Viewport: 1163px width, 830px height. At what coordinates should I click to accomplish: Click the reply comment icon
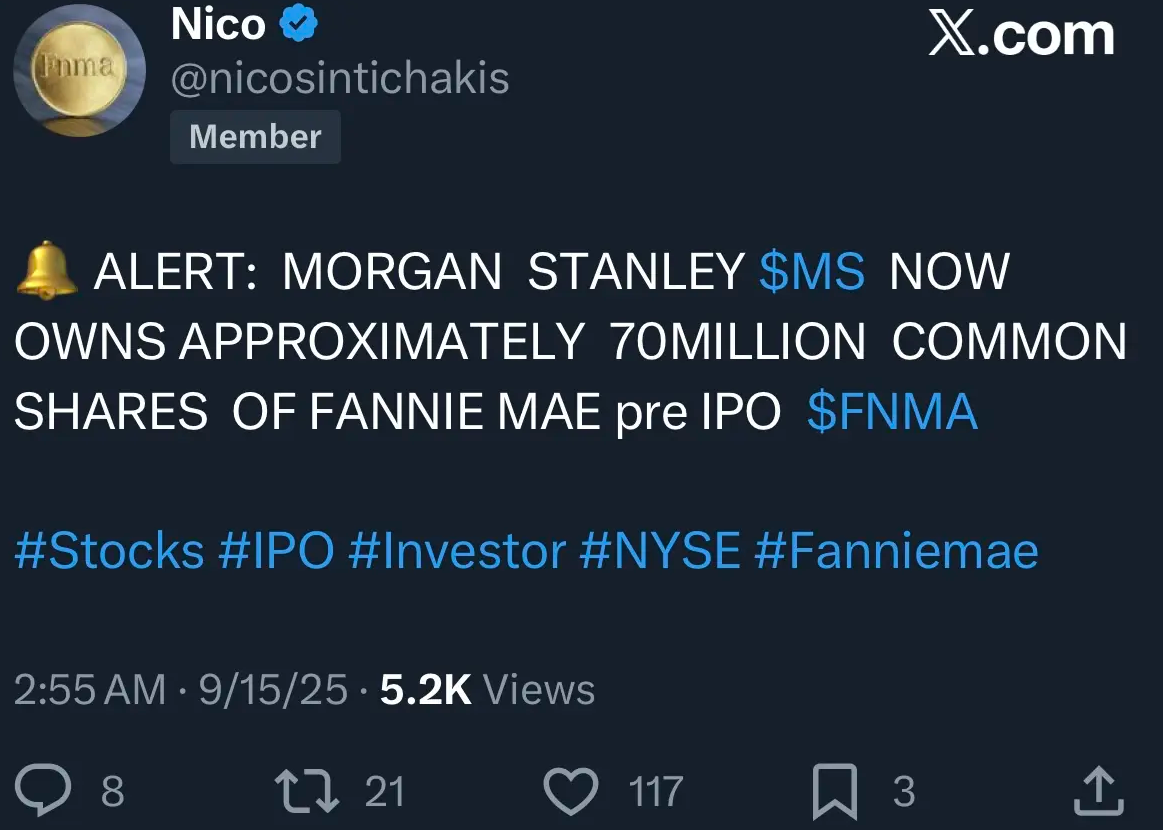44,790
